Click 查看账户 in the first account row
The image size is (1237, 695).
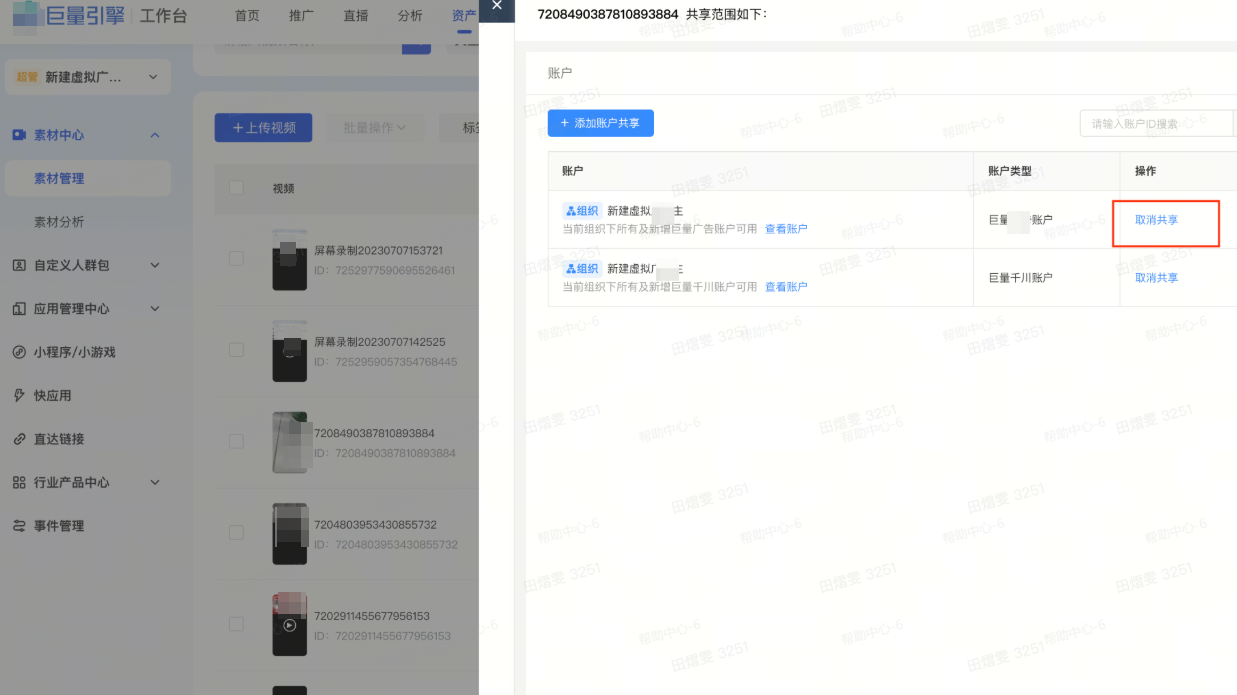coord(786,229)
